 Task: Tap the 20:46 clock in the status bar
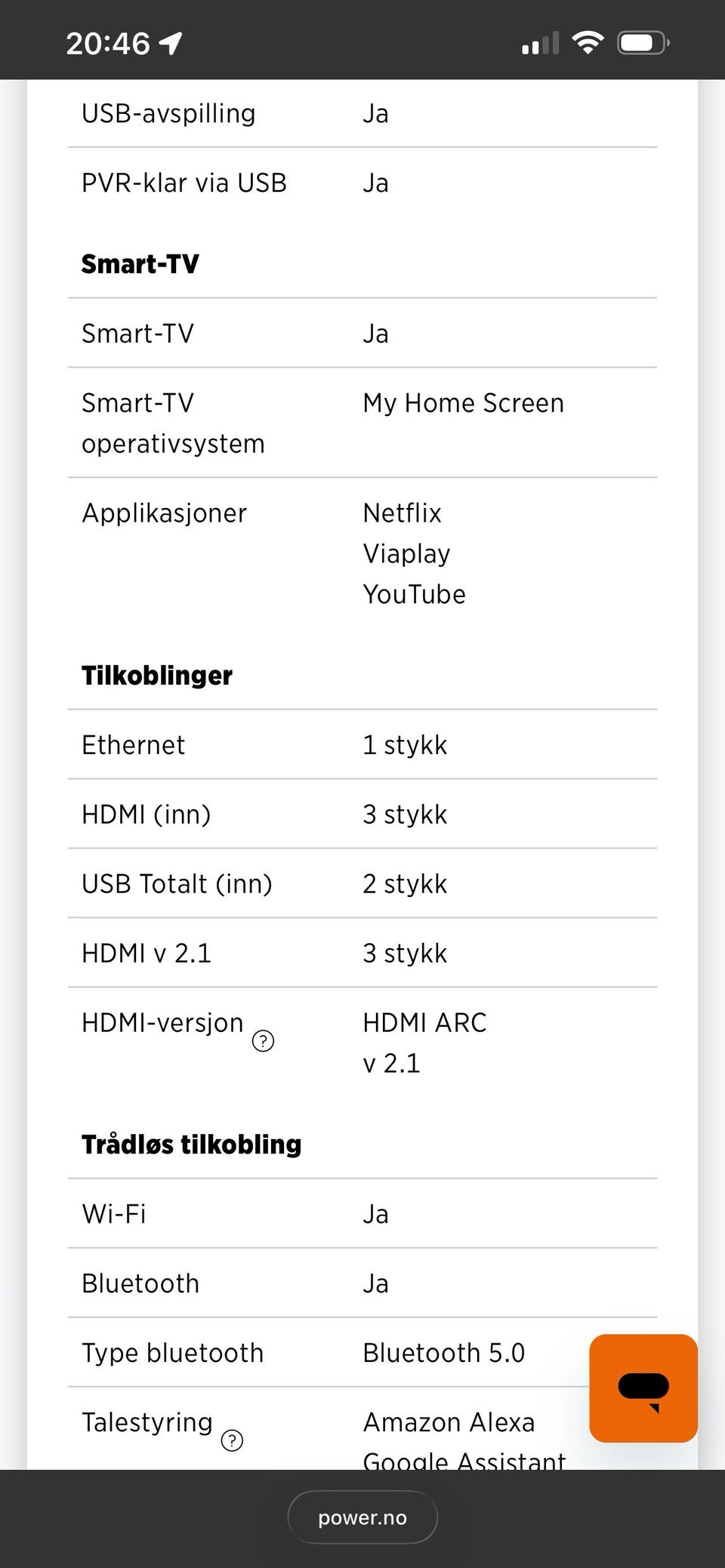108,43
